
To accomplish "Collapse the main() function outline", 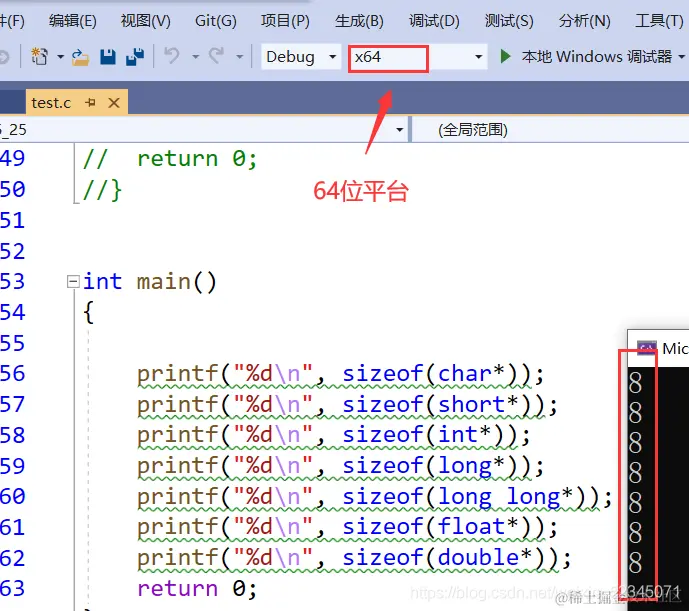I will [73, 281].
